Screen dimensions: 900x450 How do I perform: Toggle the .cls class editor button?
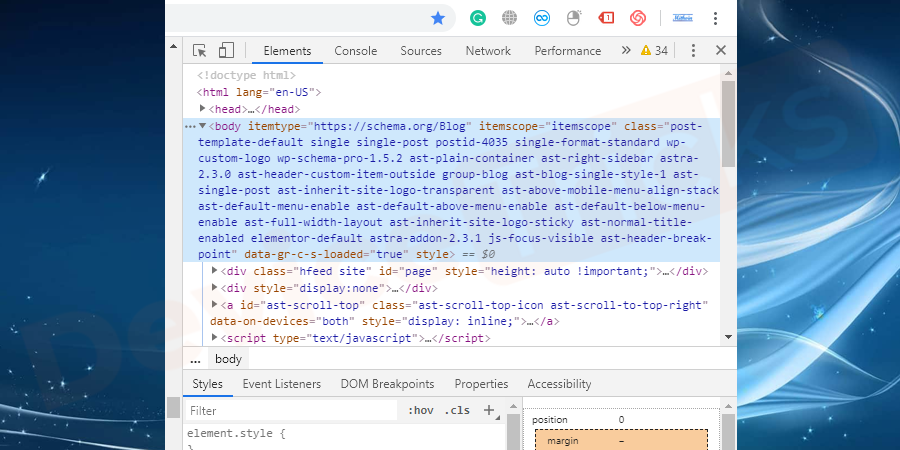(x=457, y=410)
